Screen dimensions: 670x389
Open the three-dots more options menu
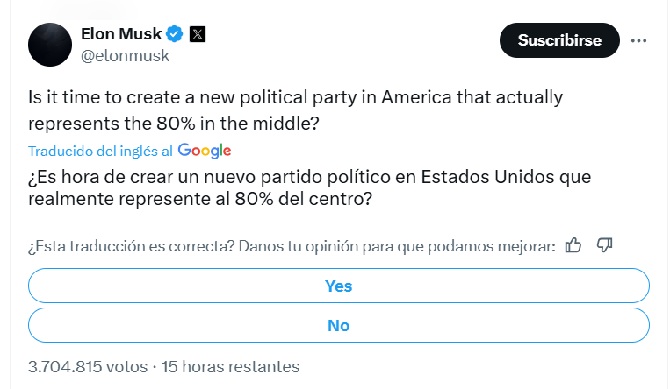pos(638,41)
